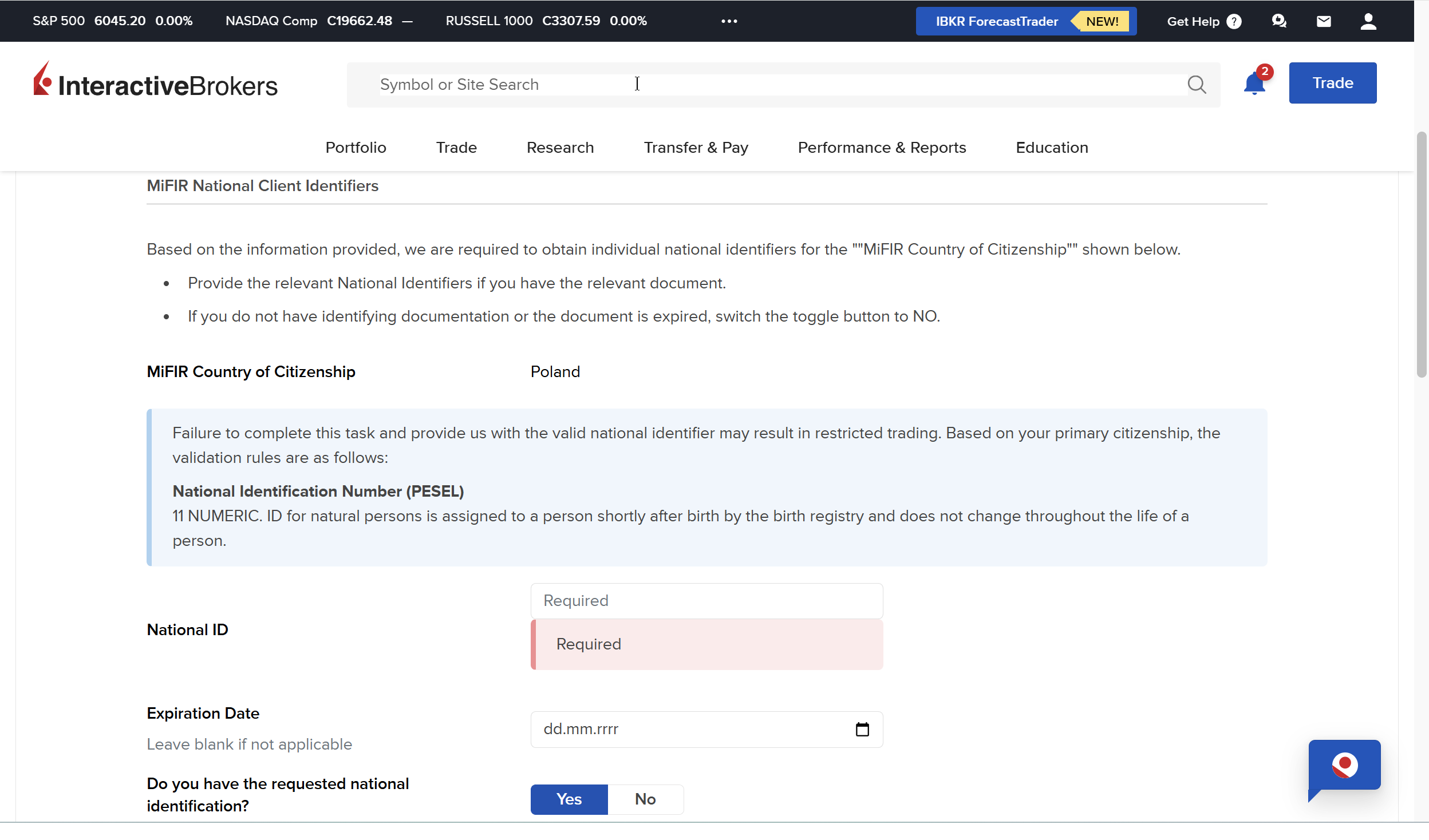The width and height of the screenshot is (1429, 840).
Task: Open the chat support icon in header
Action: (x=1279, y=21)
